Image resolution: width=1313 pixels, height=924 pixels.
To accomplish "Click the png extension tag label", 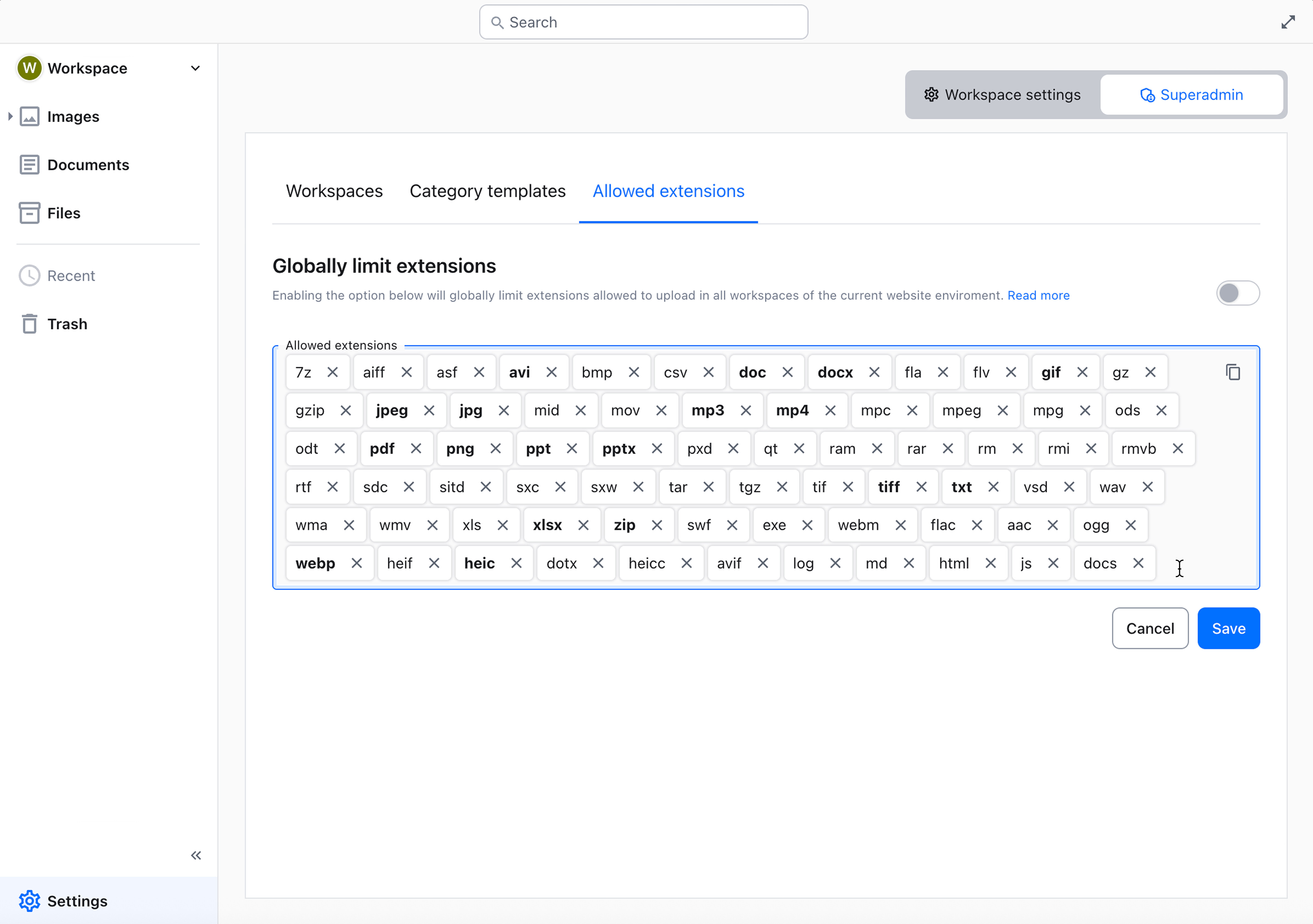I will (x=460, y=449).
